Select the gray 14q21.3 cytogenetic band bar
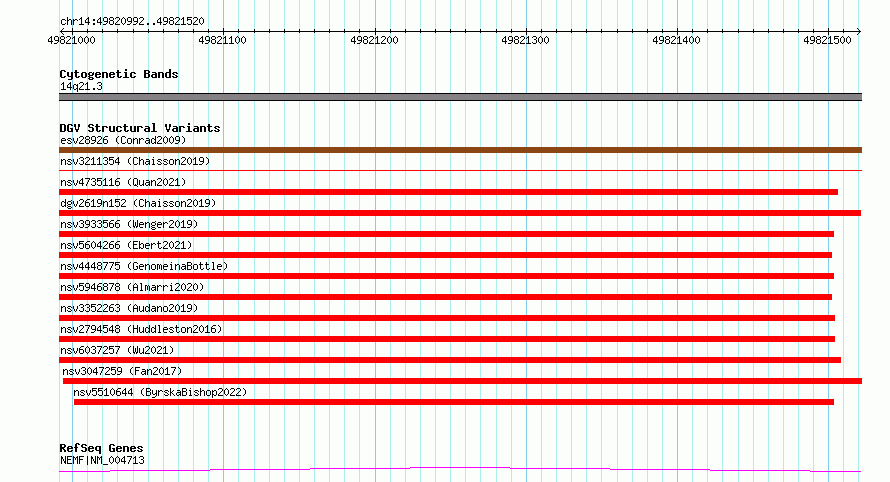 460,97
